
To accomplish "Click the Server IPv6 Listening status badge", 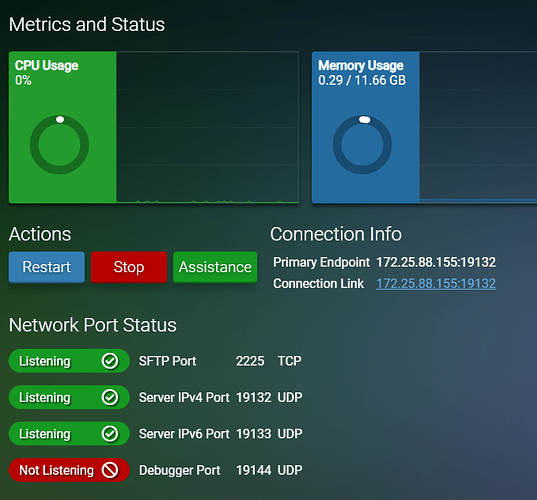I will pos(69,434).
